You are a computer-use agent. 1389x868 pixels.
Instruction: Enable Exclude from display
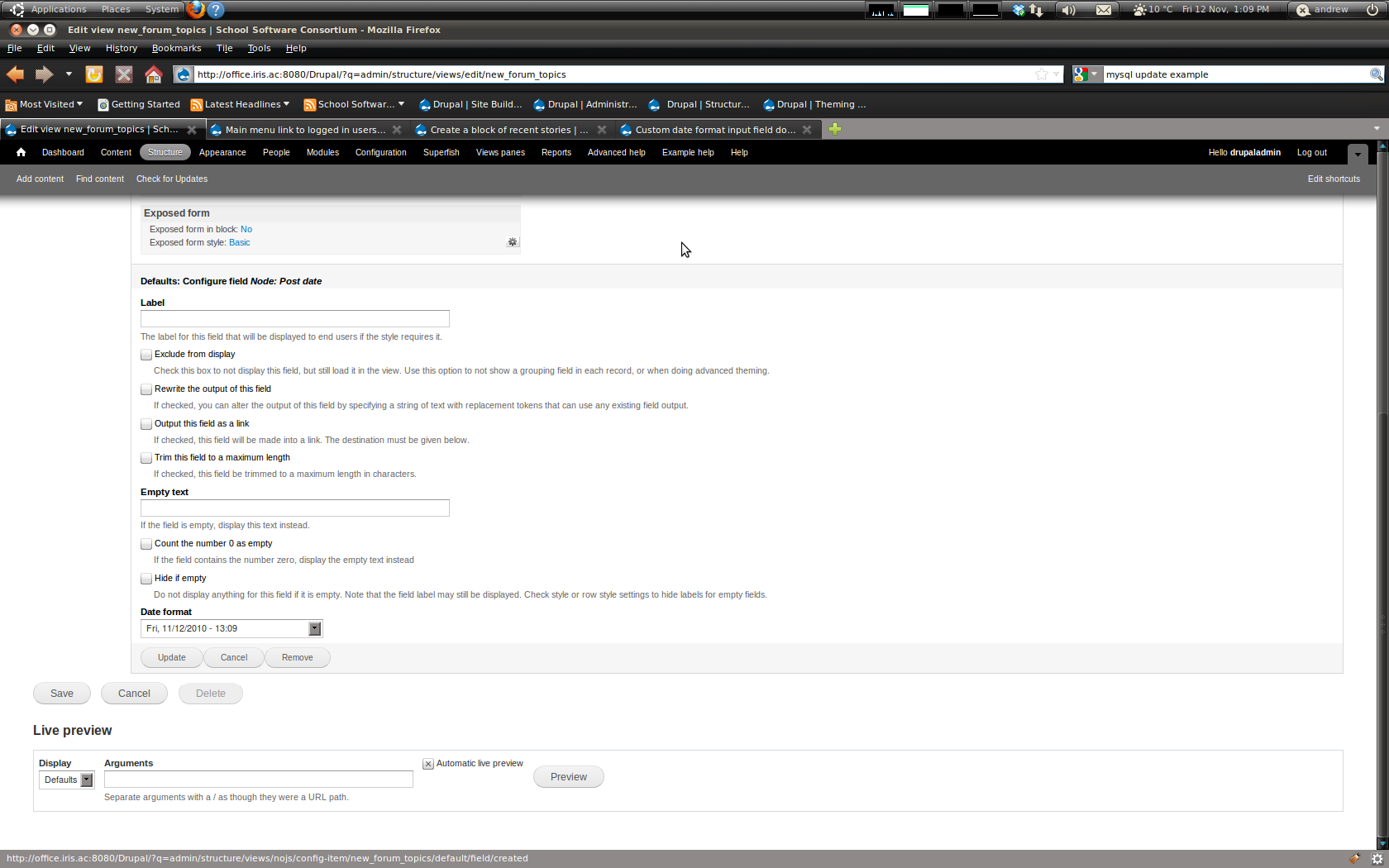point(146,355)
